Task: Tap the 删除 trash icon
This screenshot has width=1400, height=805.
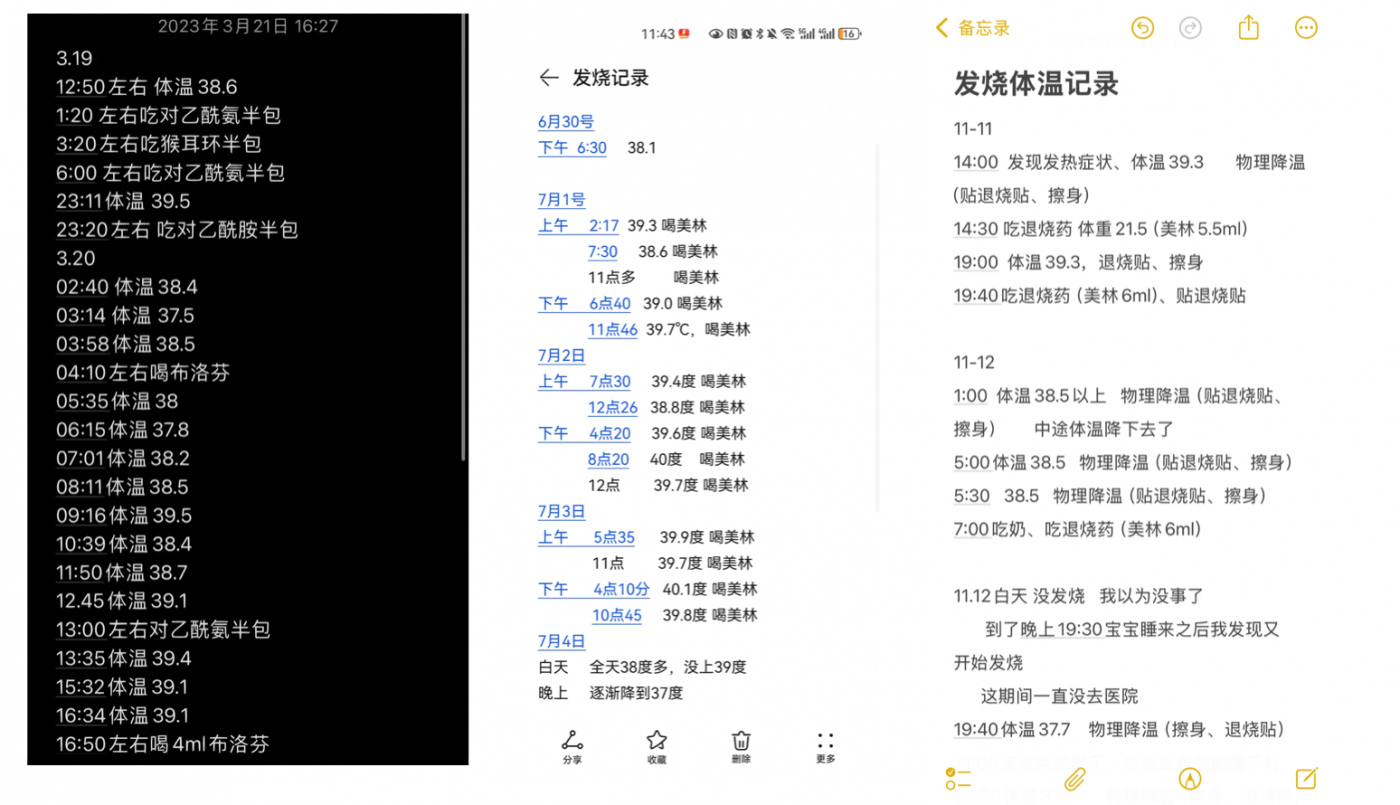Action: coord(741,740)
